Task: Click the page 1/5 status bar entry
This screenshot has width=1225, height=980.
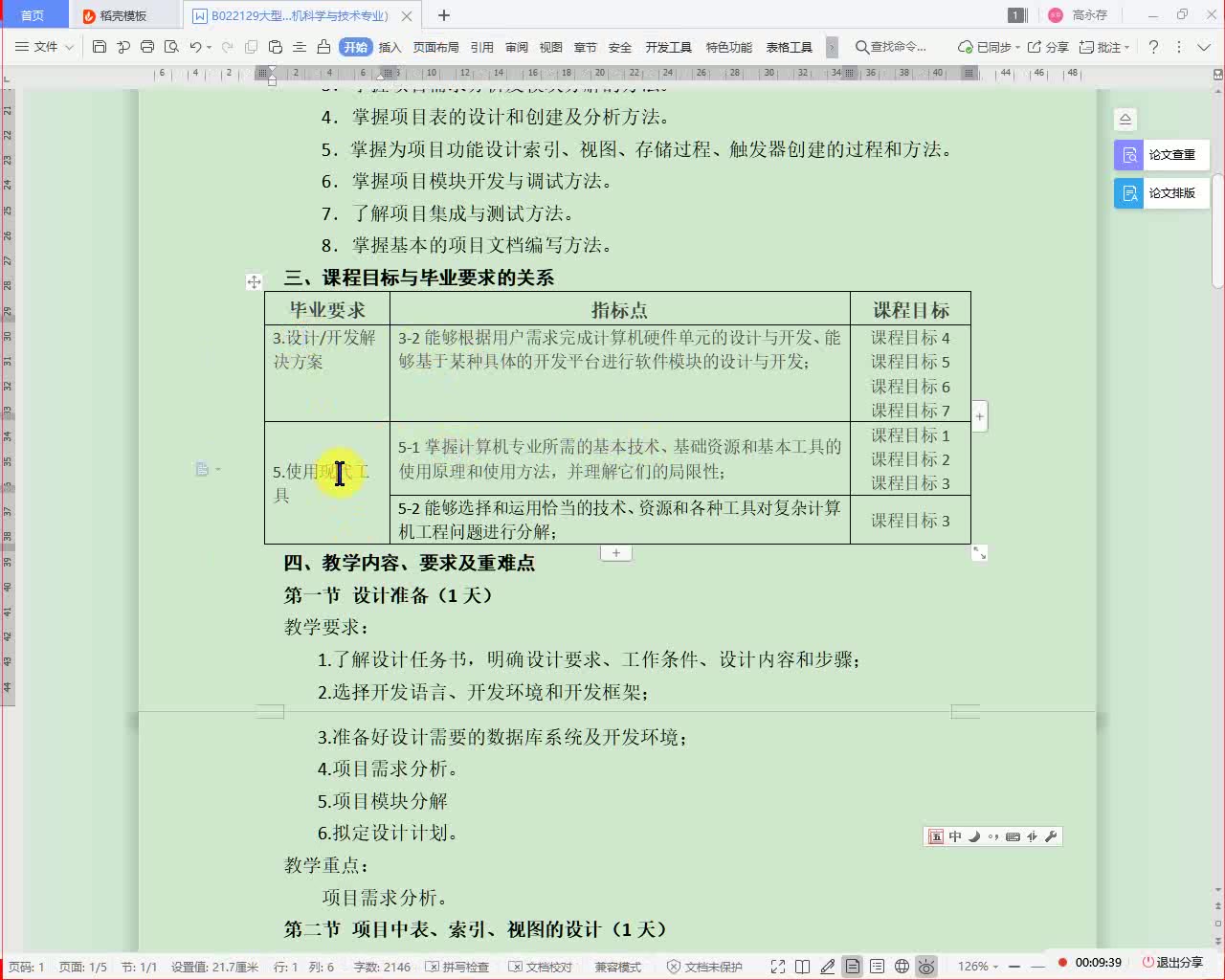Action: [83, 967]
